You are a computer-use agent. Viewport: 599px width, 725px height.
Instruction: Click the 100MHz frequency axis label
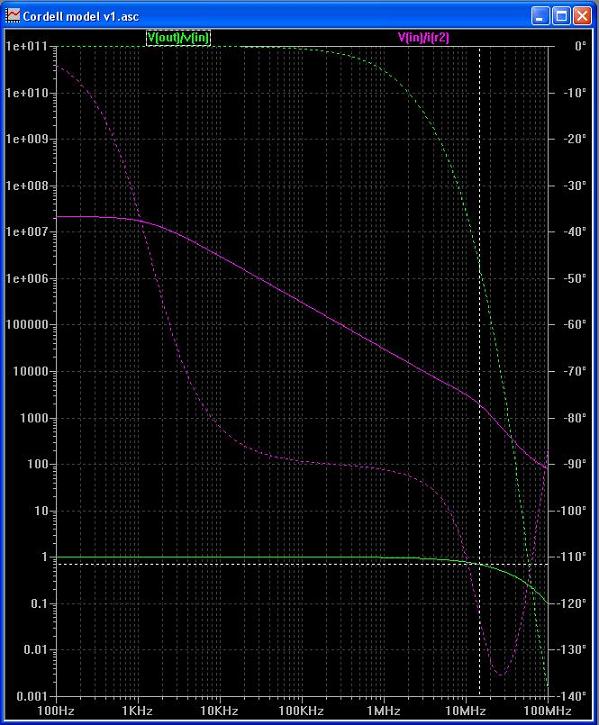click(548, 711)
